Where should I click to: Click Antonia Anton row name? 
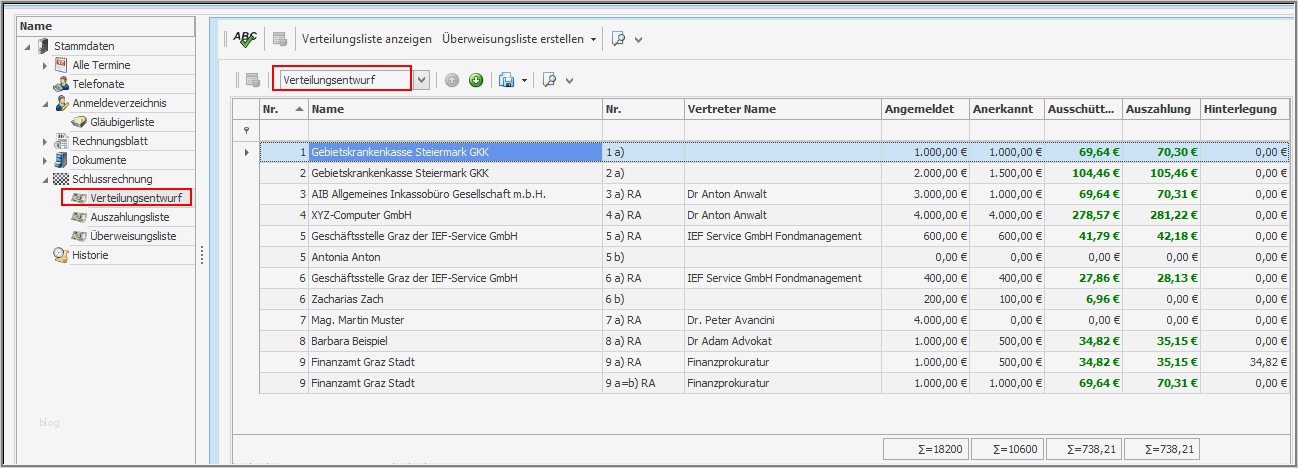346,257
